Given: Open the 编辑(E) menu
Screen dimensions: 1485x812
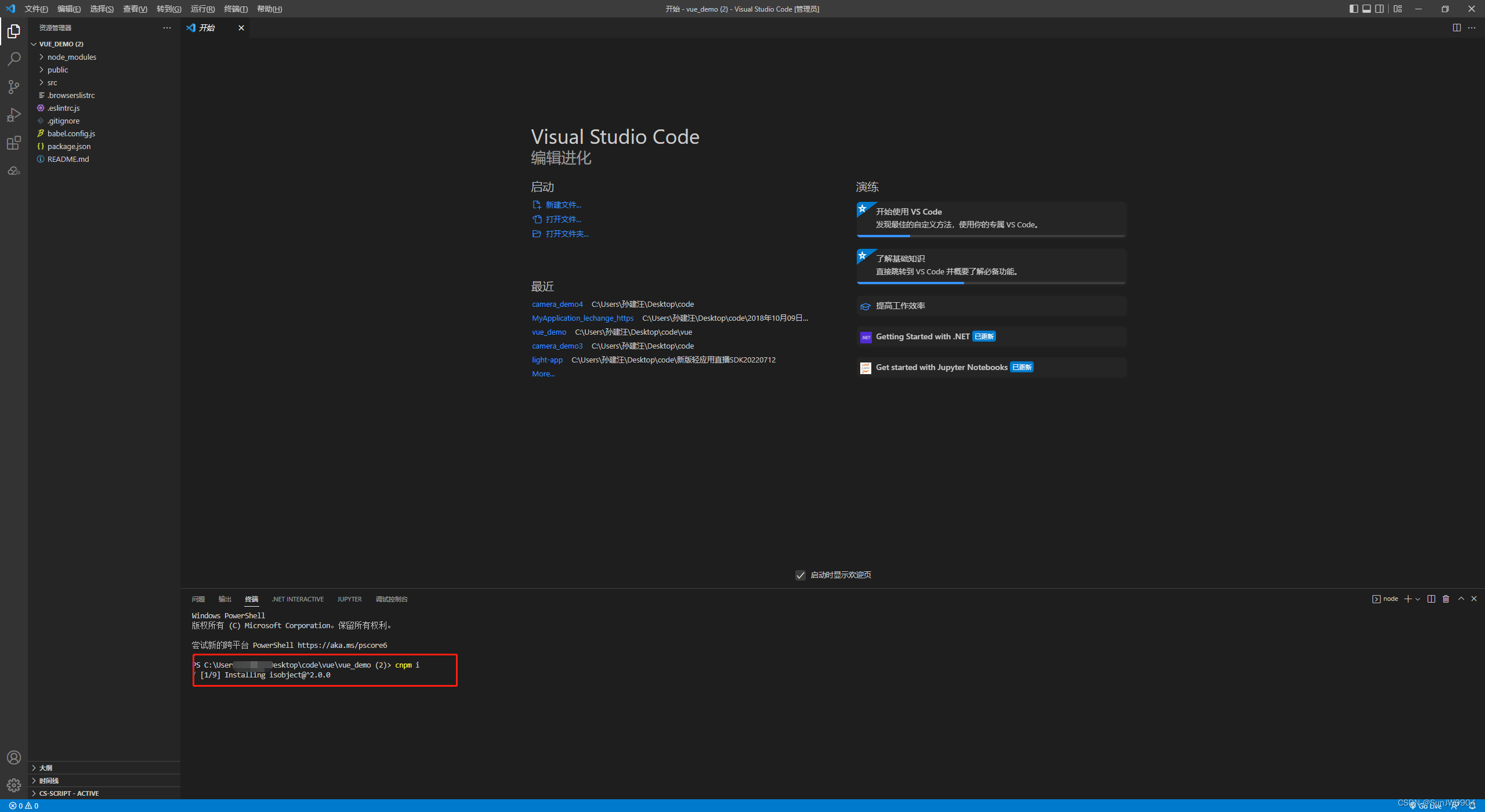Looking at the screenshot, I should (x=69, y=9).
